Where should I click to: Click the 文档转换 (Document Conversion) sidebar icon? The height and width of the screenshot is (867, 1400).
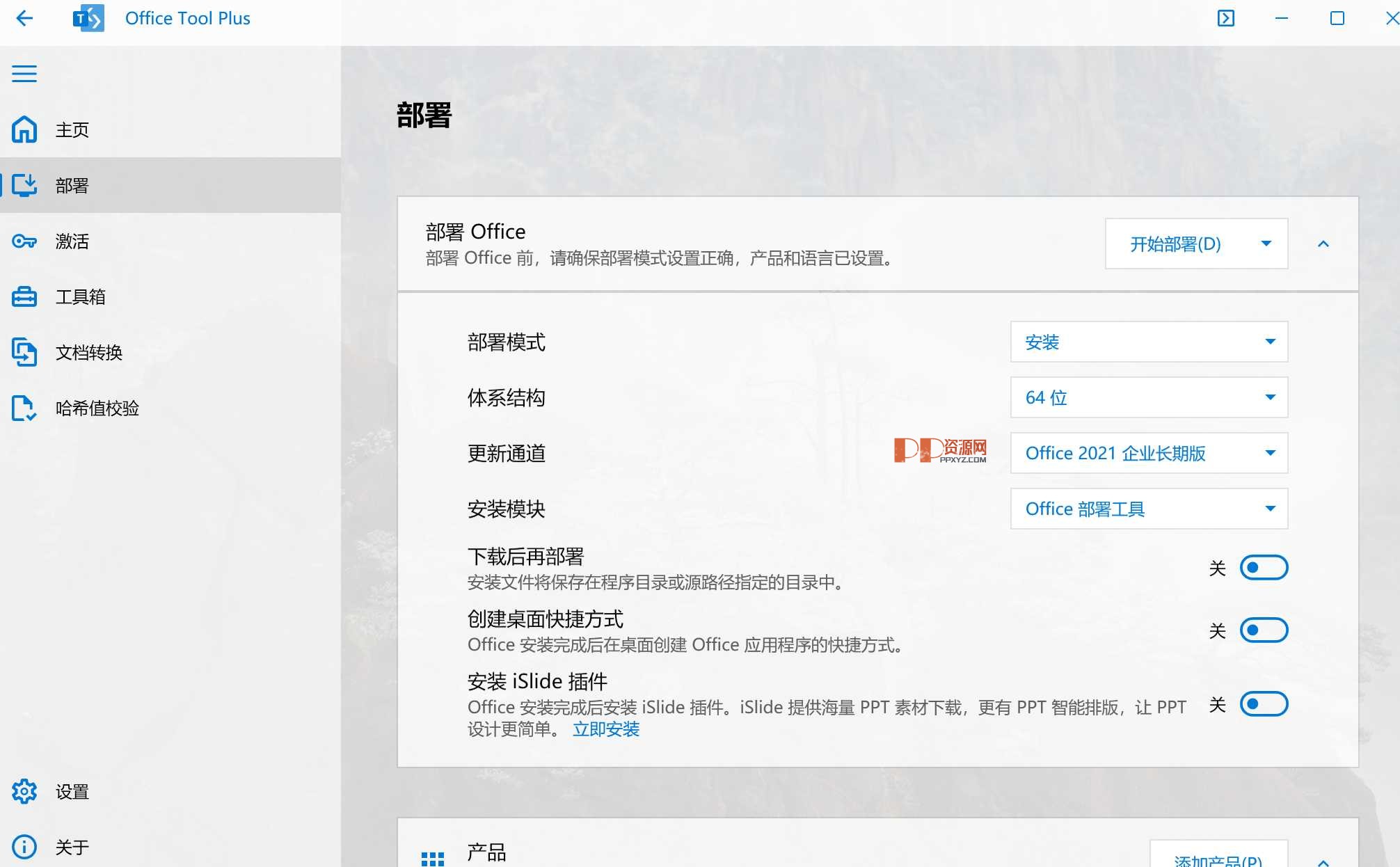click(25, 350)
